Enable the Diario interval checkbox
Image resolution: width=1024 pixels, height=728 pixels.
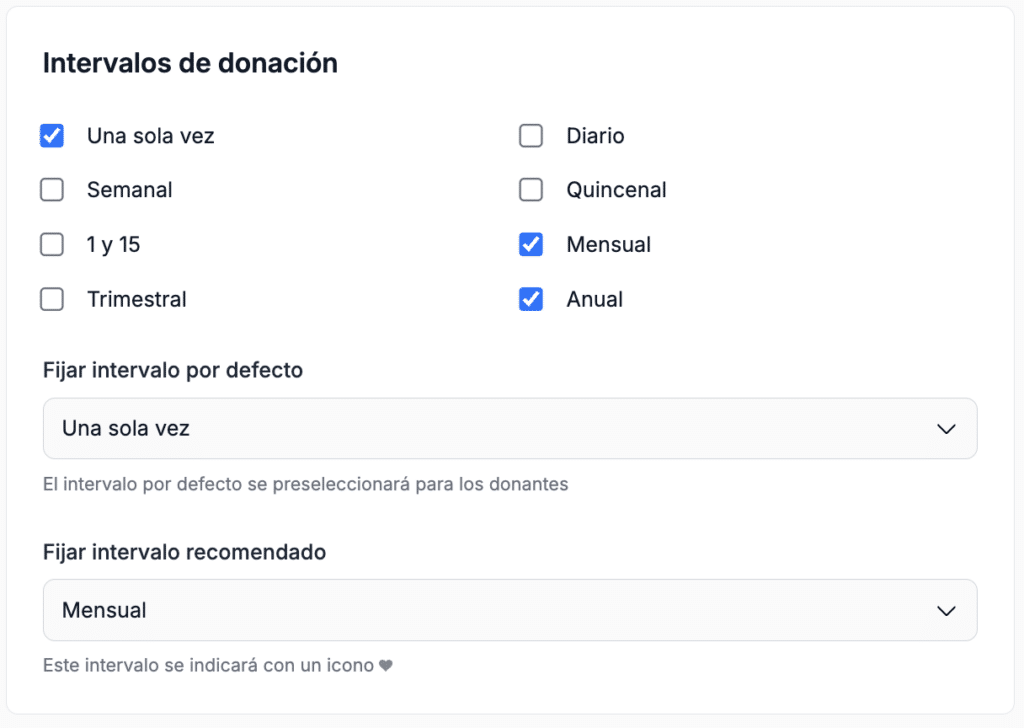coord(531,136)
